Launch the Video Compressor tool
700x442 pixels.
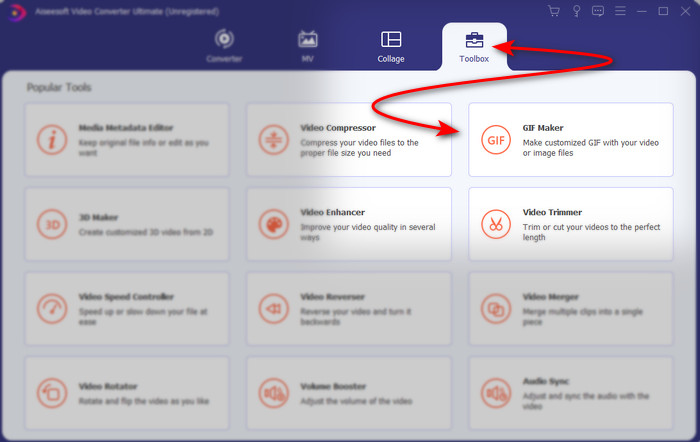coord(348,140)
